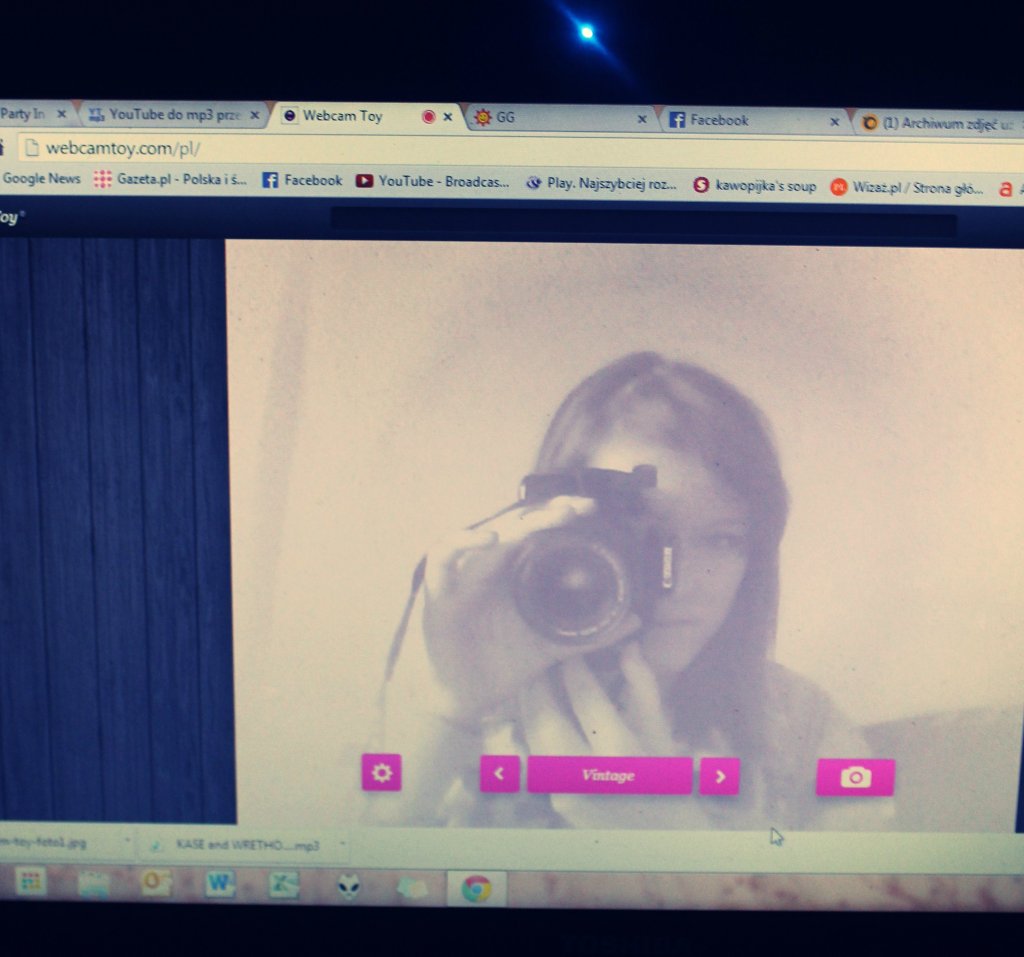Open the YouTube - Broadcast bookmark

coord(432,182)
